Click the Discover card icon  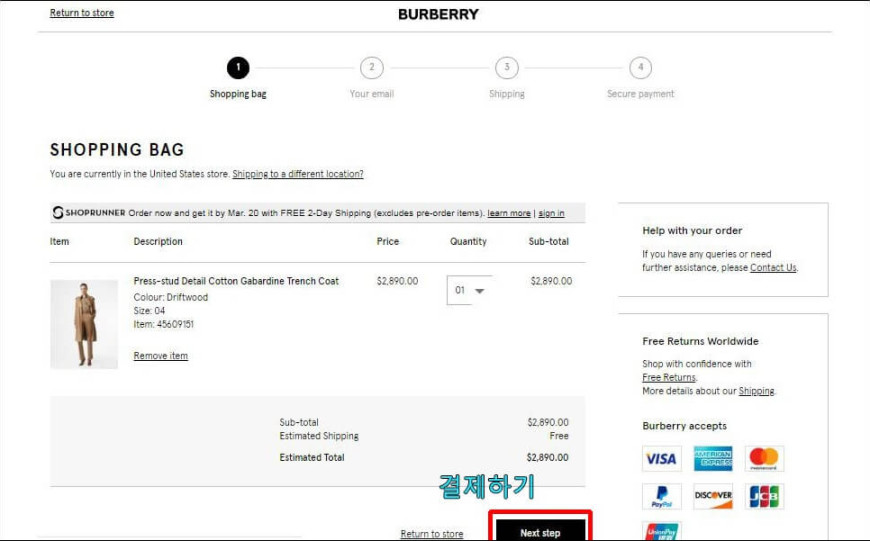click(713, 496)
